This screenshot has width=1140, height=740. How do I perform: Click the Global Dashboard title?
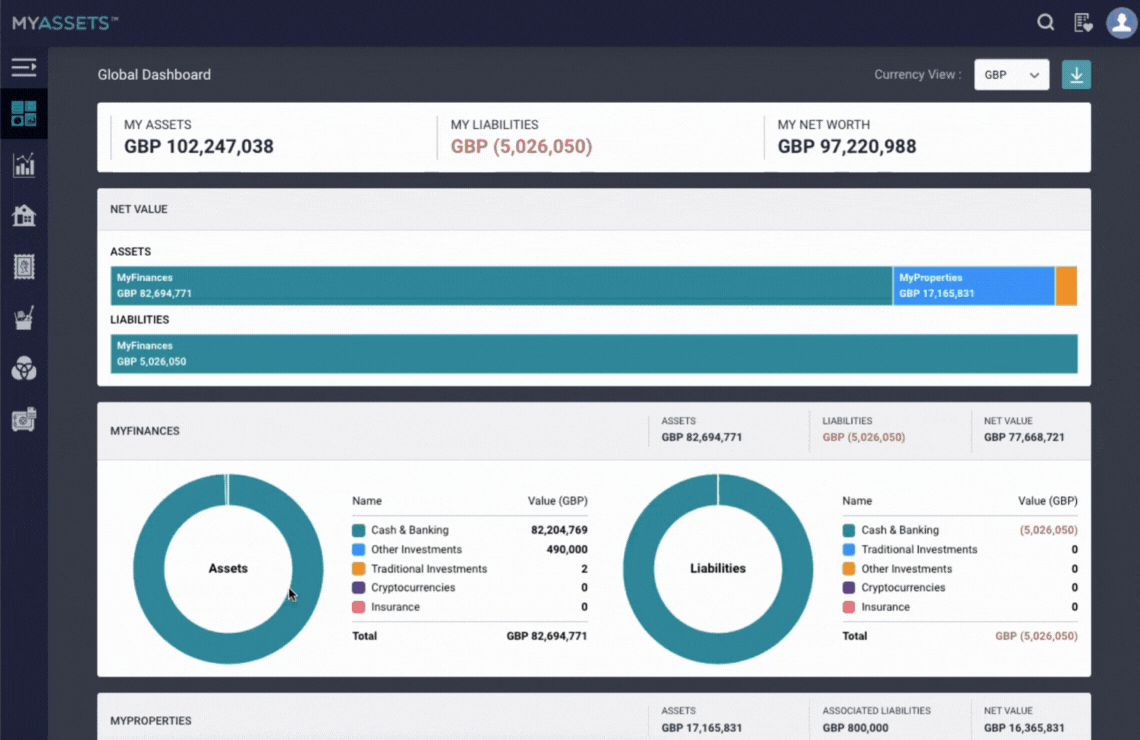coord(154,75)
